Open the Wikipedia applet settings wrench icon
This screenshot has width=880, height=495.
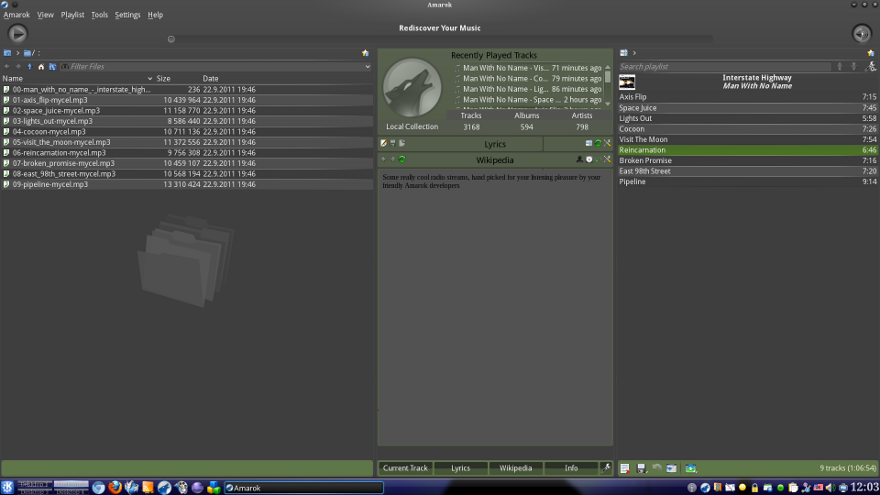point(607,160)
